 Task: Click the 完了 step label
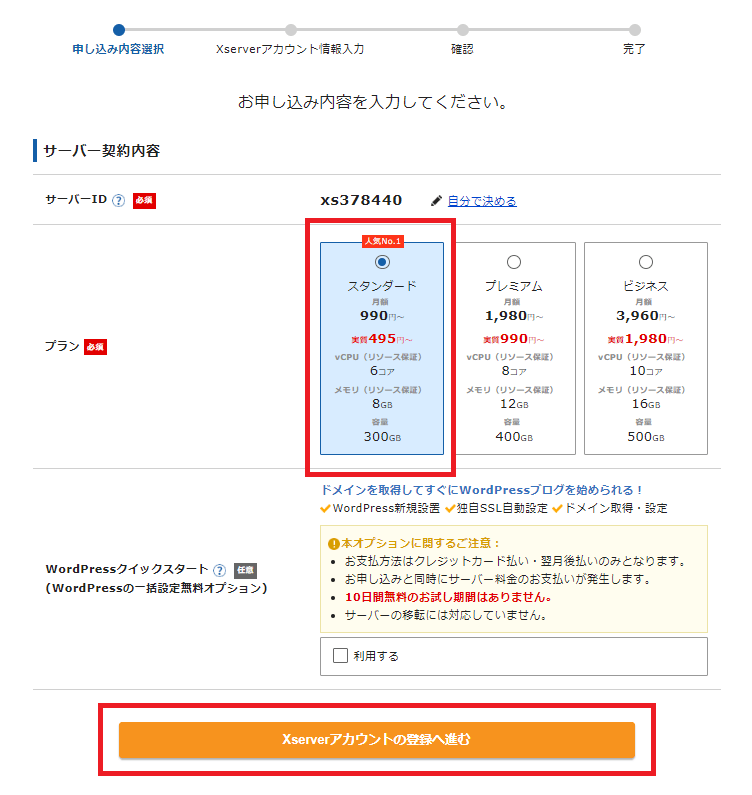(x=634, y=49)
